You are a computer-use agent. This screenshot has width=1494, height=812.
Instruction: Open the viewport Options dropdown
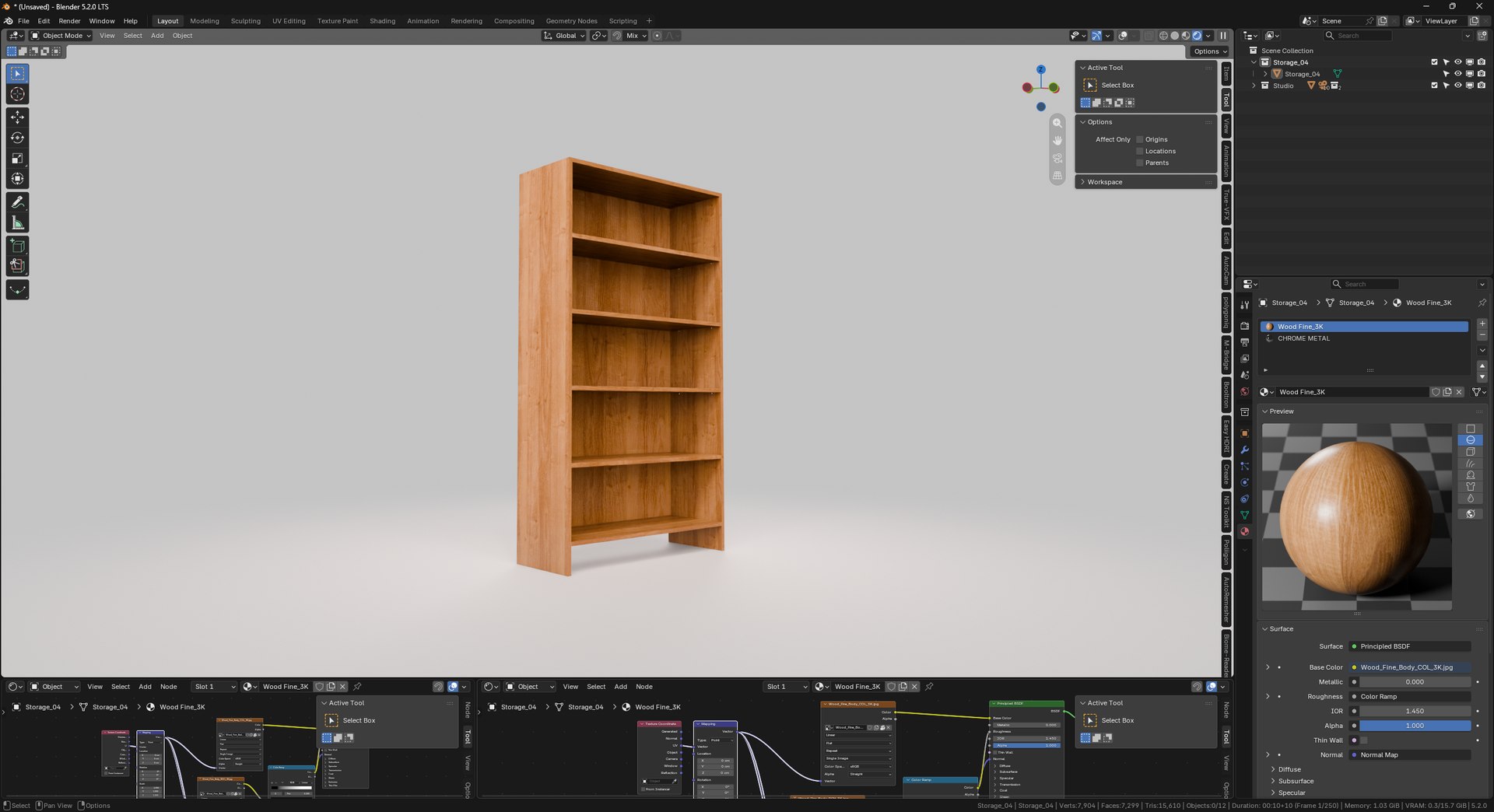pyautogui.click(x=1209, y=51)
